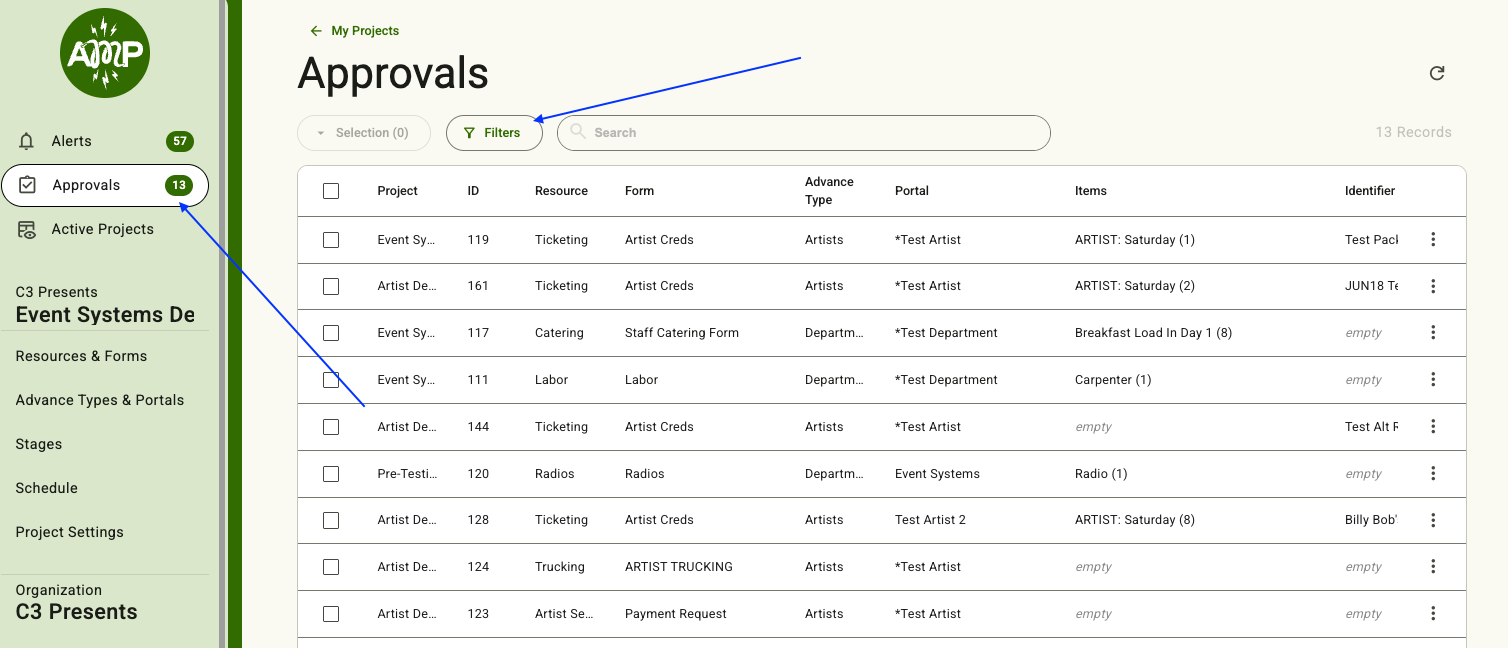Viewport: 1508px width, 648px height.
Task: Open row menu for ID 119
Action: pyautogui.click(x=1433, y=240)
